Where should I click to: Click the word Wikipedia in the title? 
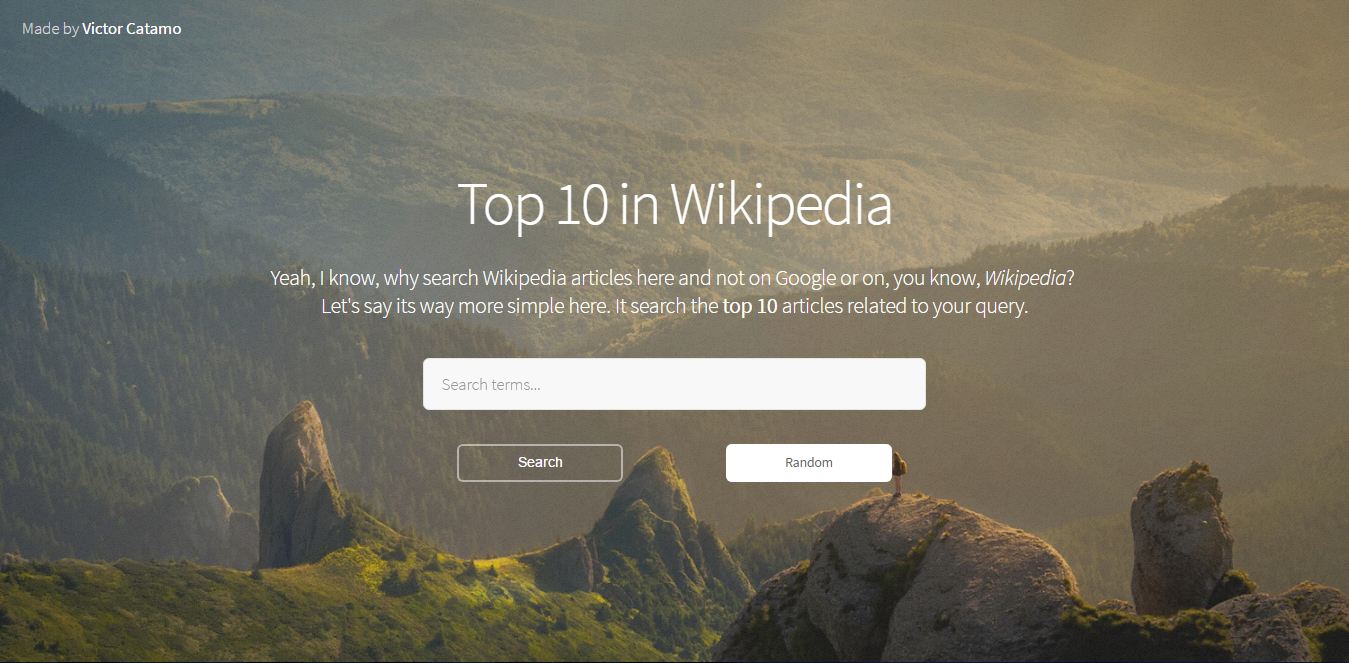click(x=781, y=204)
